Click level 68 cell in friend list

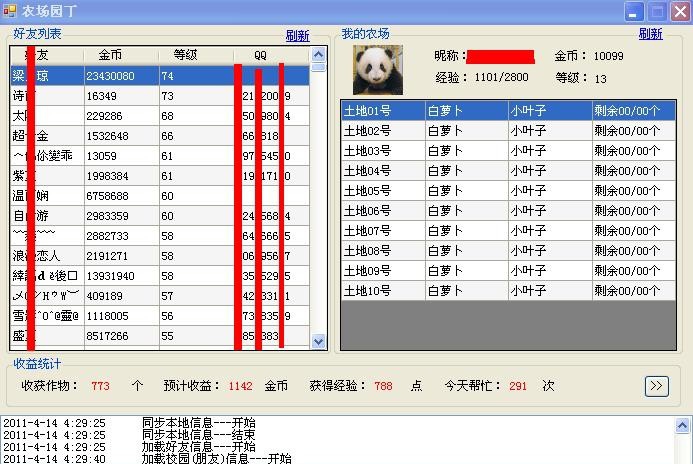pos(196,116)
